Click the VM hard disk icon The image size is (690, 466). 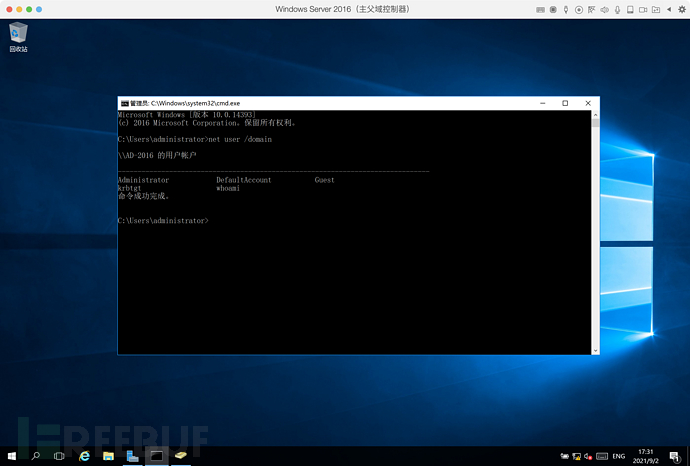coord(630,10)
